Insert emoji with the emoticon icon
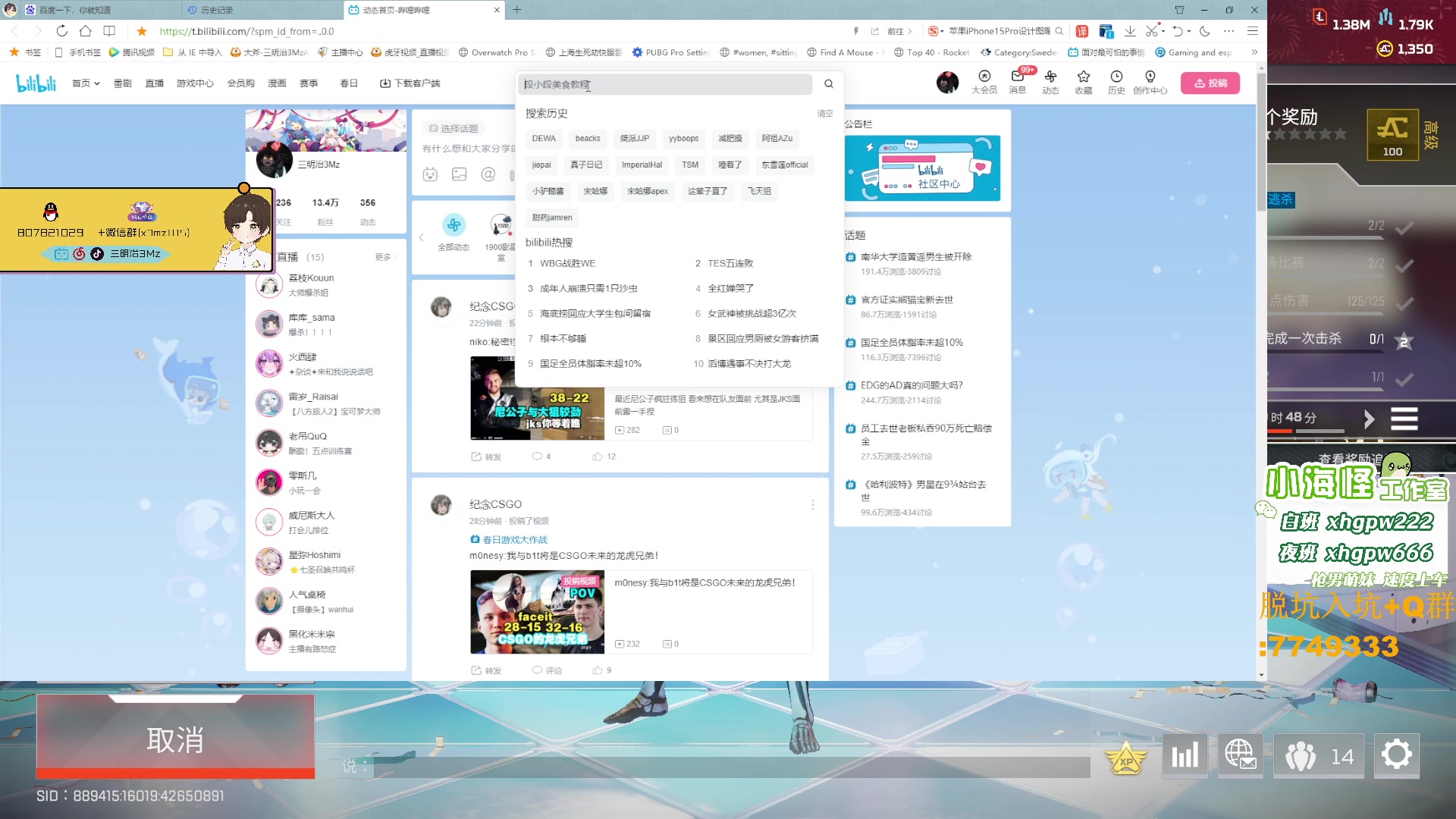Image resolution: width=1456 pixels, height=819 pixels. coord(430,174)
